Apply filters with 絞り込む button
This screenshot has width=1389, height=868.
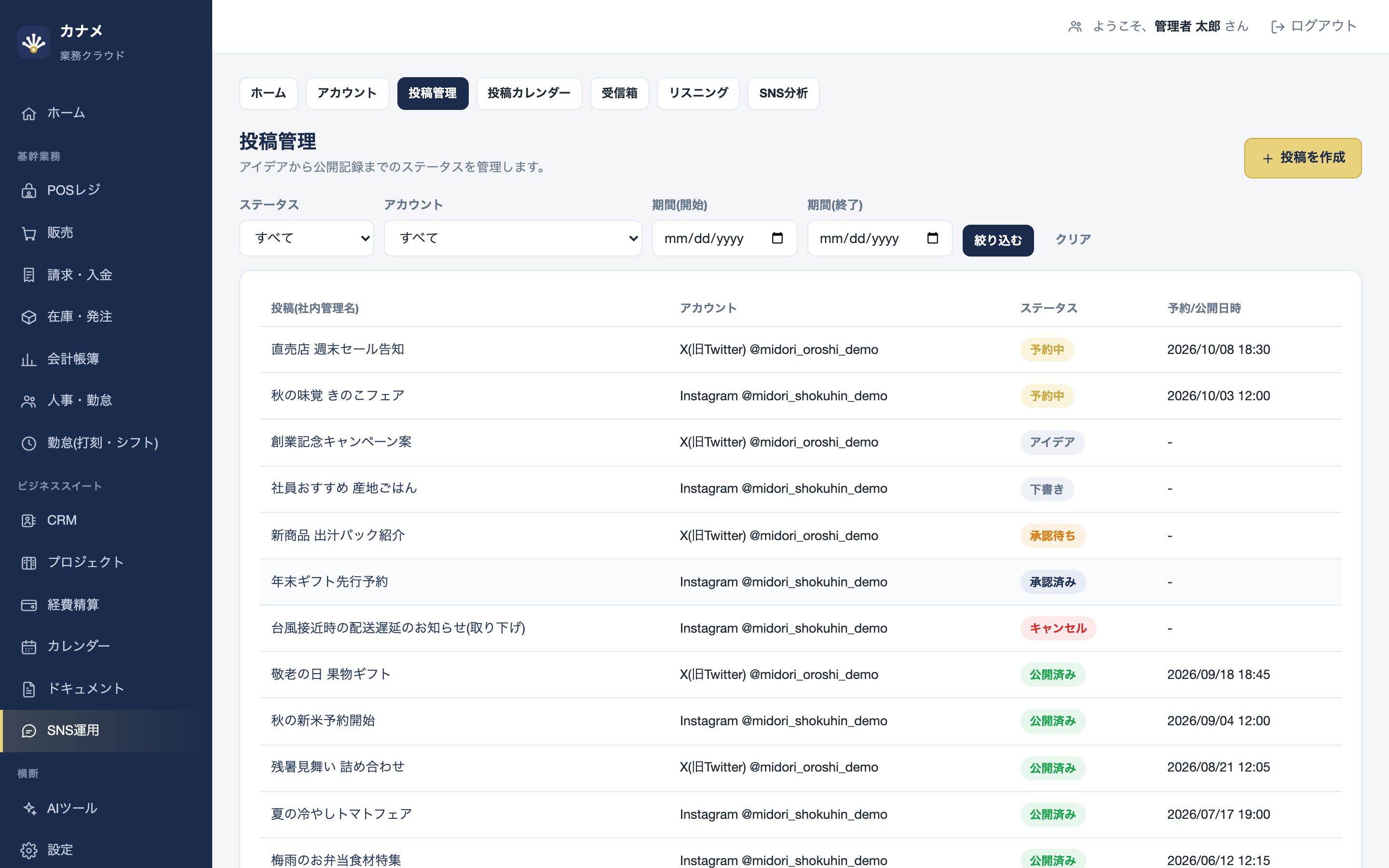997,240
